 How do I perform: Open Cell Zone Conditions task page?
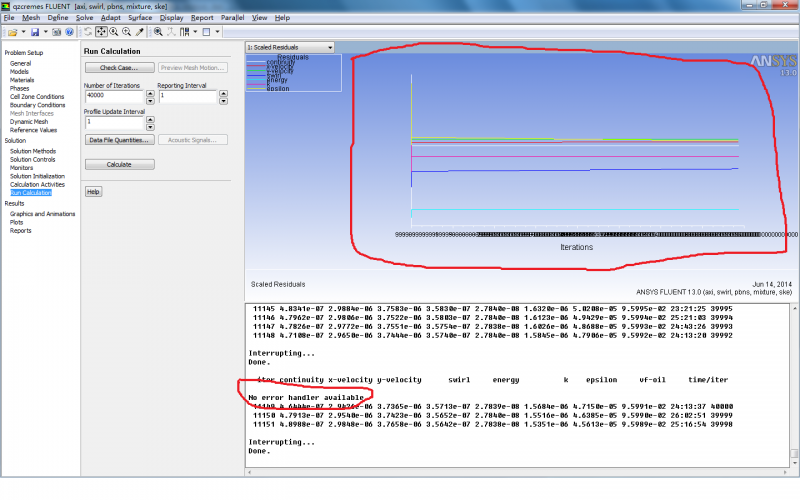click(37, 96)
